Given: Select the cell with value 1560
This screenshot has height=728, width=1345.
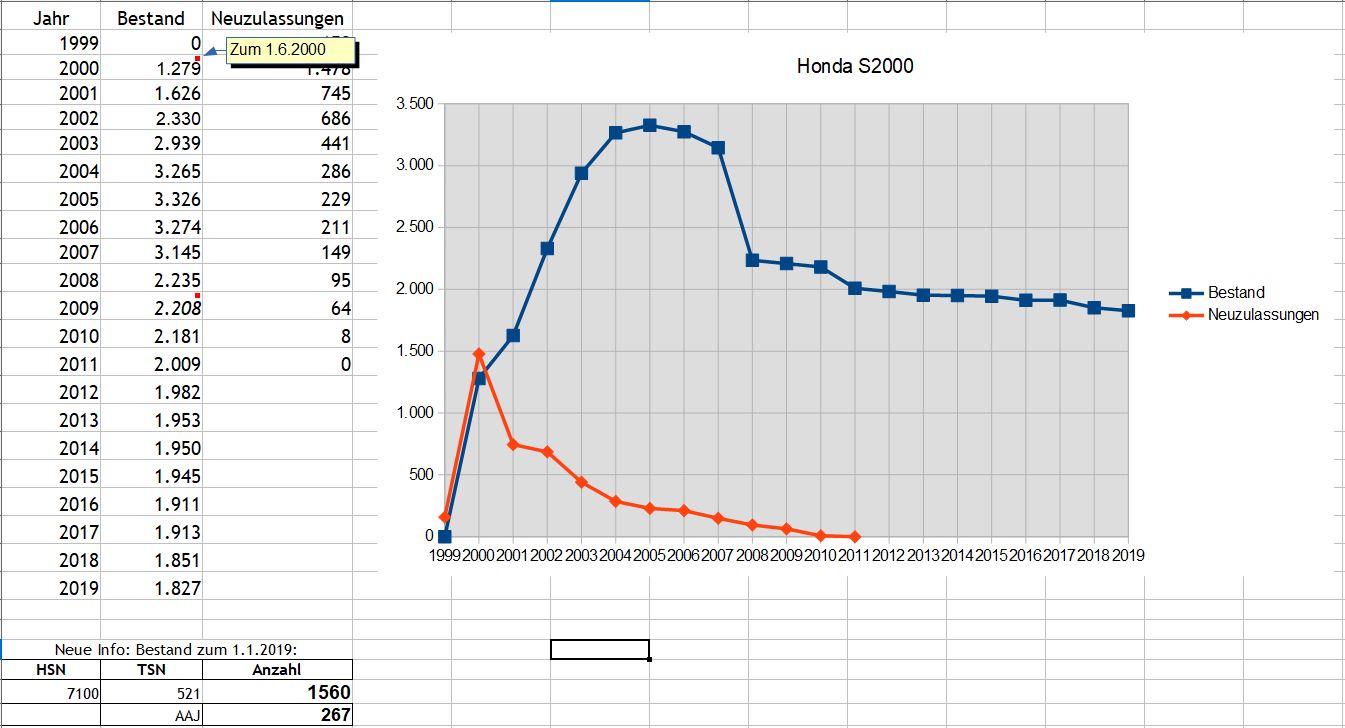Looking at the screenshot, I should click(277, 692).
